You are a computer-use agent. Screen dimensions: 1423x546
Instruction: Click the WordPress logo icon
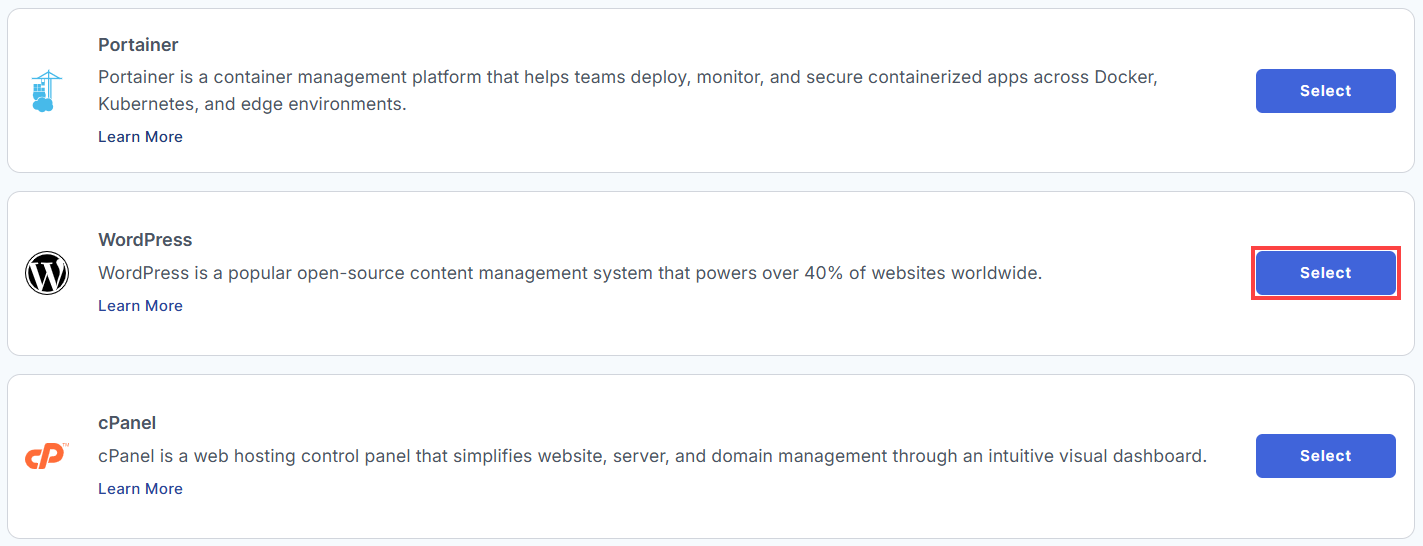coord(46,273)
